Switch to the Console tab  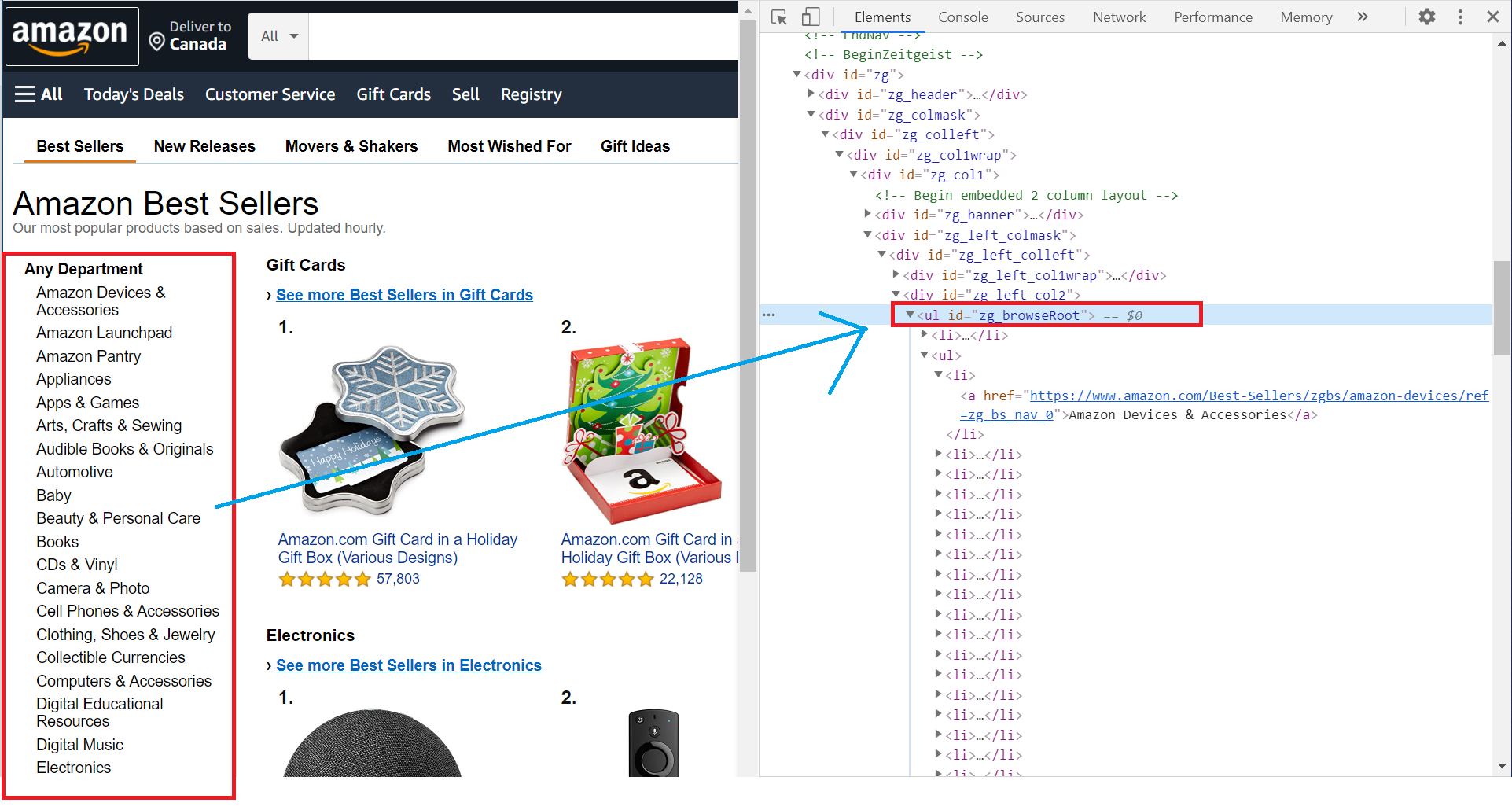[962, 17]
